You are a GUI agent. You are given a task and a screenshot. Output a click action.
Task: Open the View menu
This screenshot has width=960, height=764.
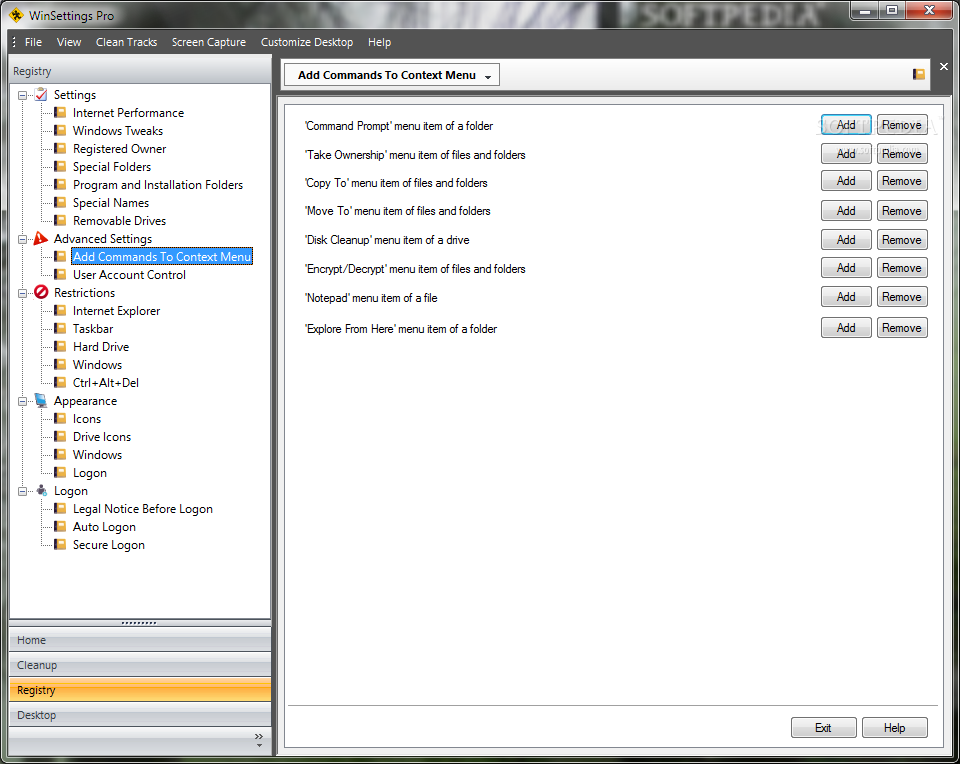[x=69, y=42]
